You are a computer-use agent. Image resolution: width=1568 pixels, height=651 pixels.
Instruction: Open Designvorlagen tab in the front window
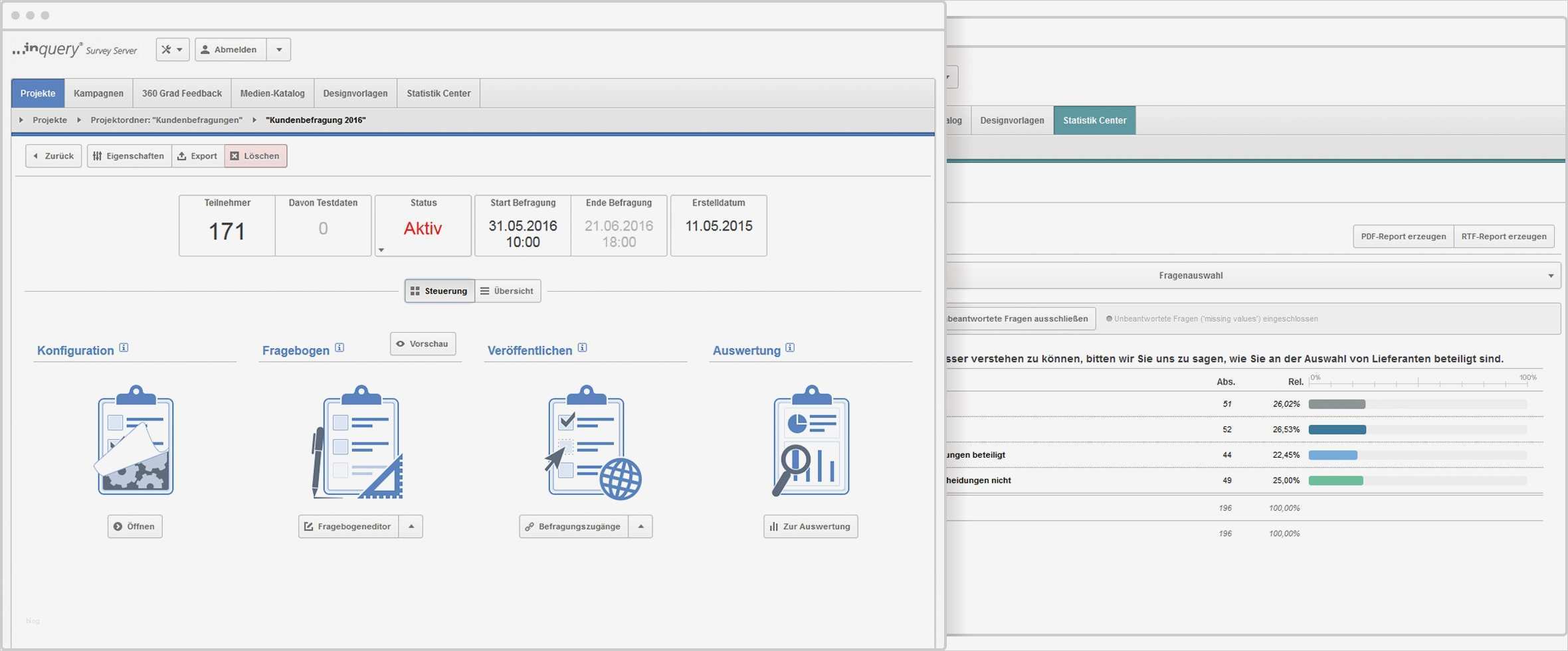[x=355, y=94]
